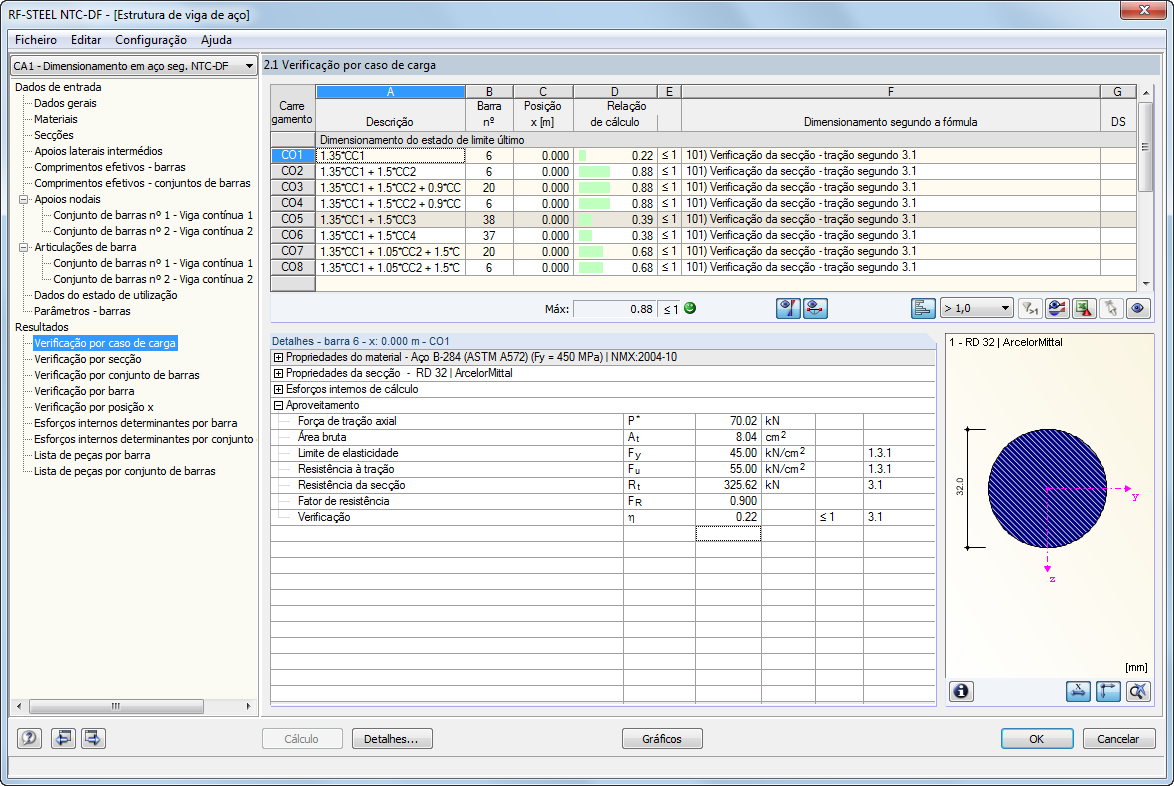Expand Propriedades da secção node
The height and width of the screenshot is (786, 1174).
(279, 374)
